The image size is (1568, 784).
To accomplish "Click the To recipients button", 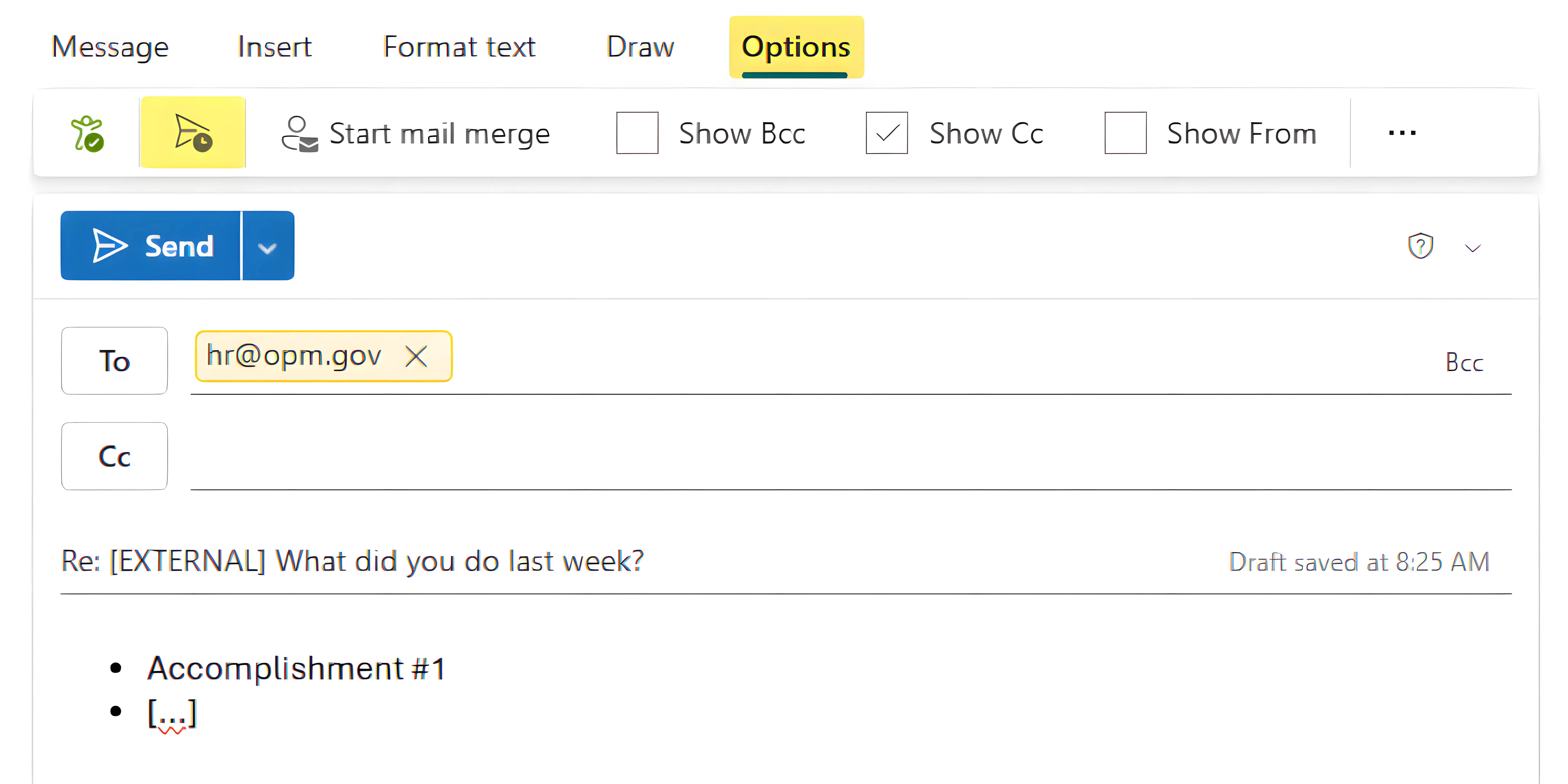I will click(114, 361).
